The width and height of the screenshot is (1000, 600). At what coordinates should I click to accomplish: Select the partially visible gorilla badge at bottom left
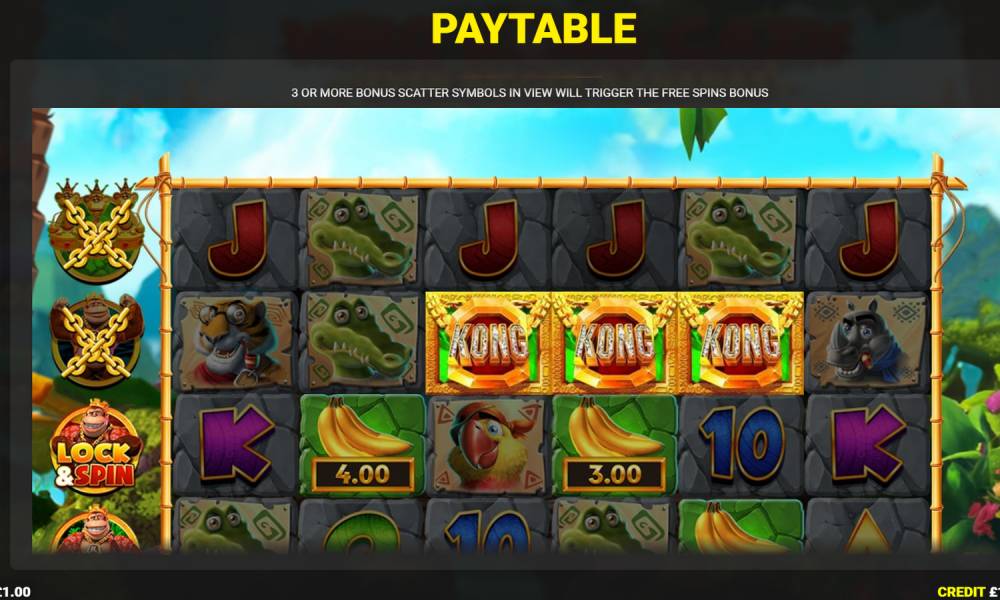coord(96,529)
